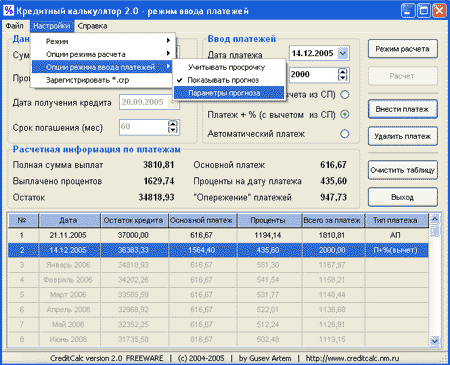The width and height of the screenshot is (450, 365).
Task: Click forecast row Июнь 2006
Action: [218, 339]
